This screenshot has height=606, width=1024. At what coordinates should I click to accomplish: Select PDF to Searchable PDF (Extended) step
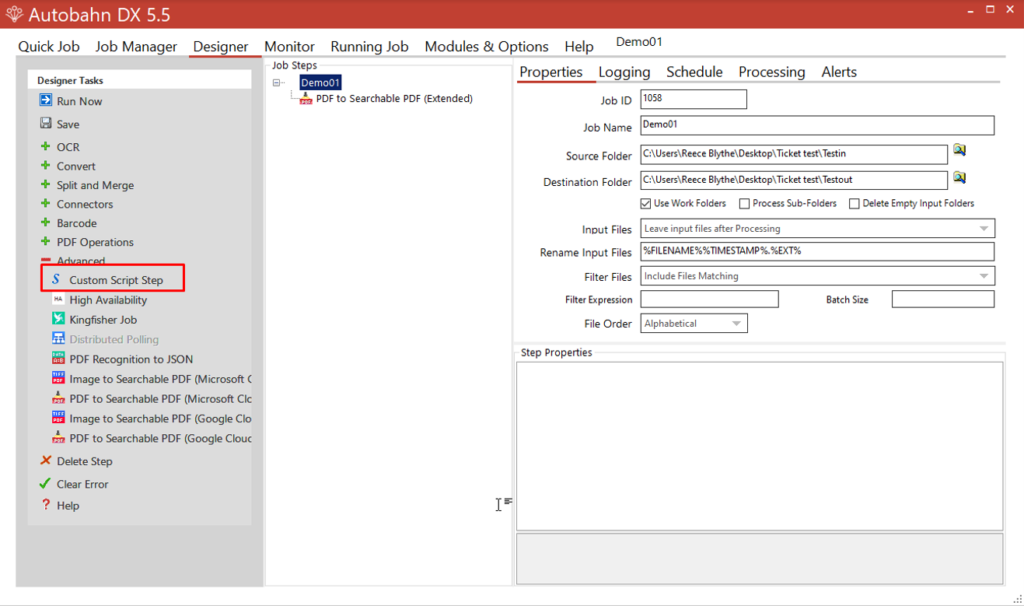point(393,99)
